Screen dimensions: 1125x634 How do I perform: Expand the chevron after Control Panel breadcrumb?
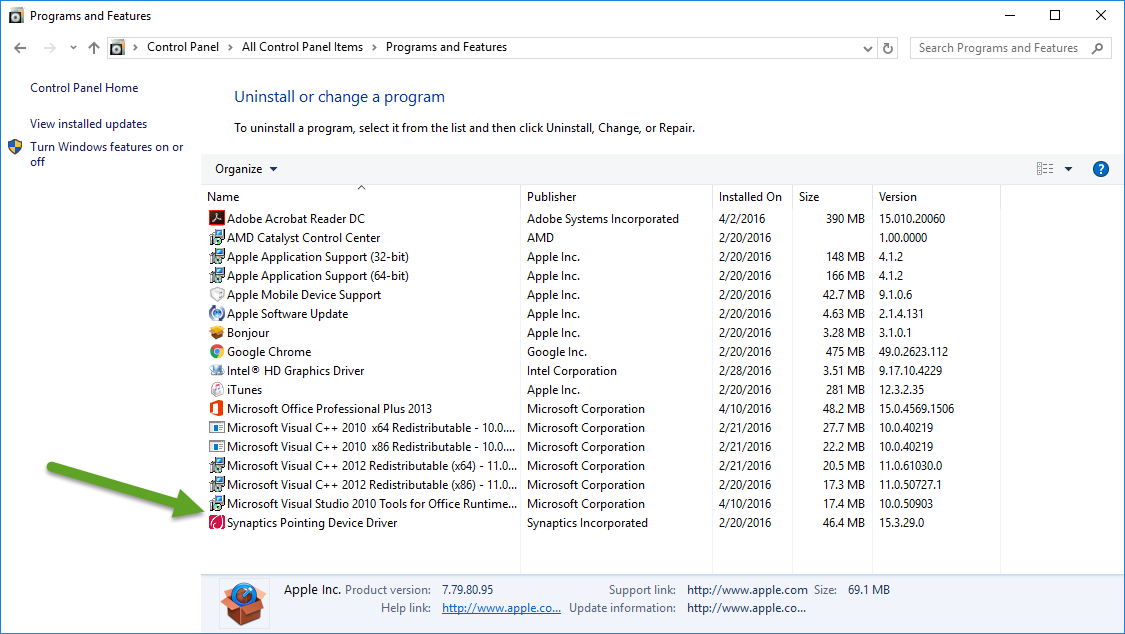click(x=230, y=47)
